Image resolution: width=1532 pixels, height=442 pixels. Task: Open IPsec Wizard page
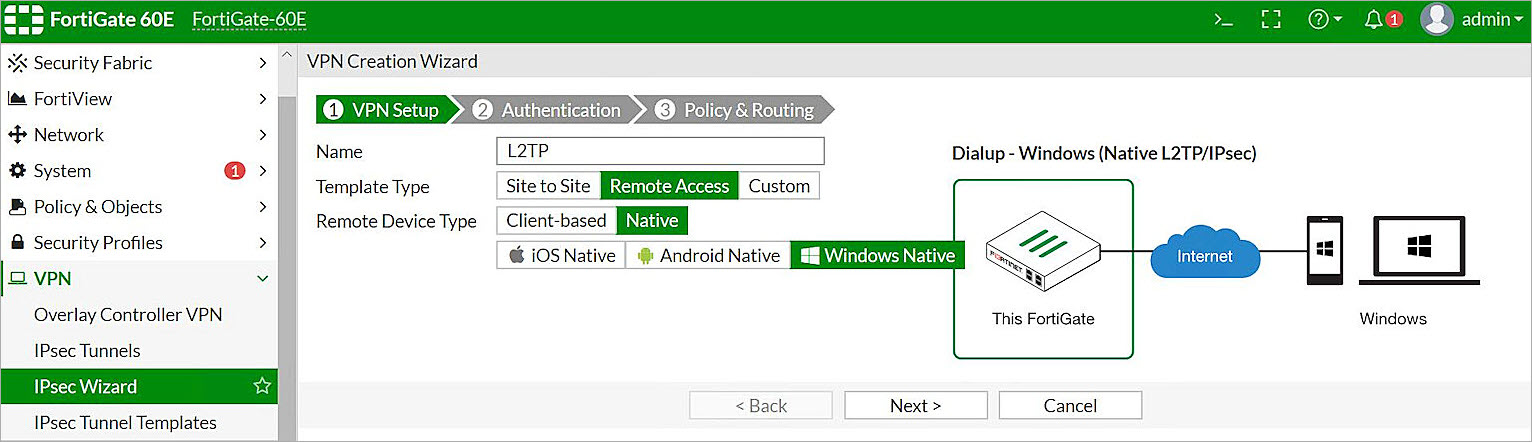(139, 386)
